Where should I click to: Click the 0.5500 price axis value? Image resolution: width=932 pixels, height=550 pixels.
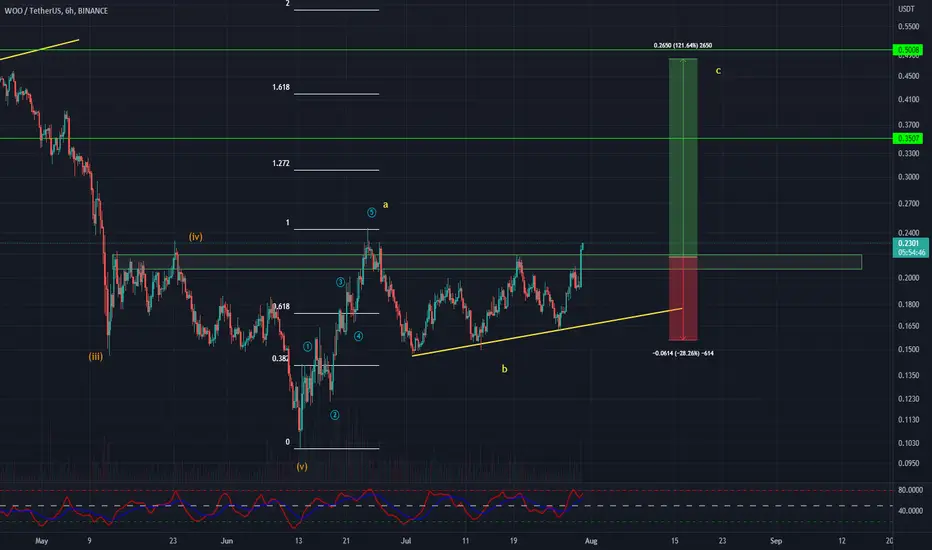coord(908,27)
